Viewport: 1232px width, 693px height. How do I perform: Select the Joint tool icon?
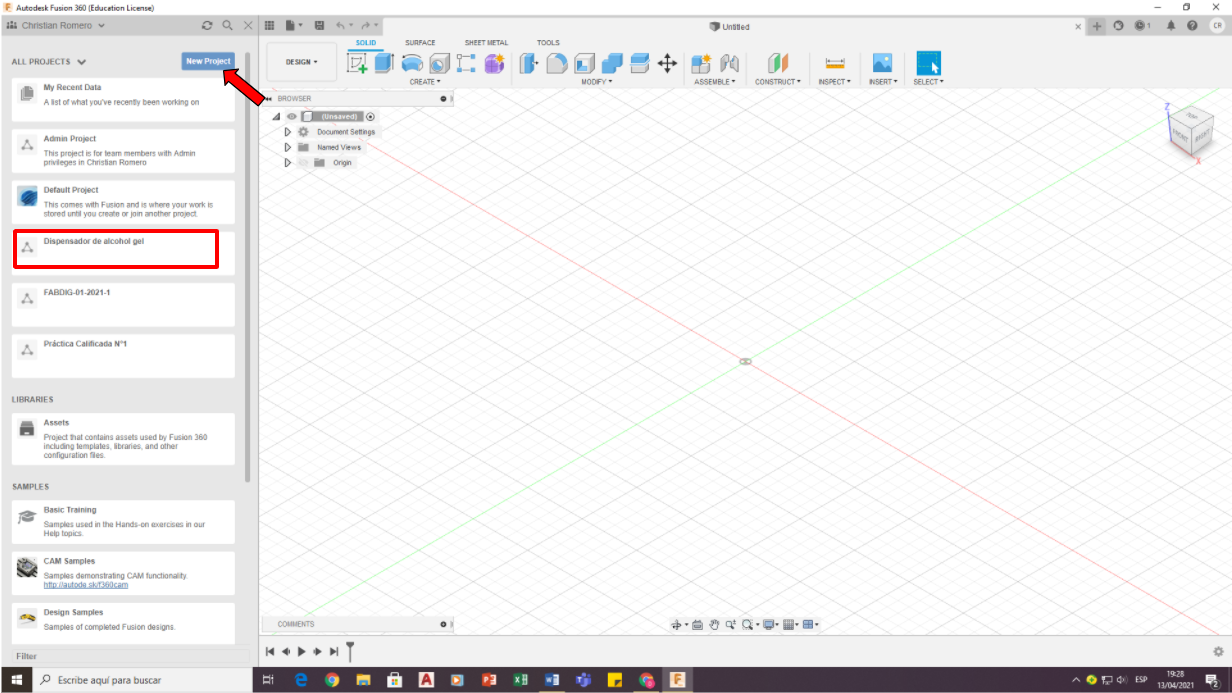coord(729,63)
